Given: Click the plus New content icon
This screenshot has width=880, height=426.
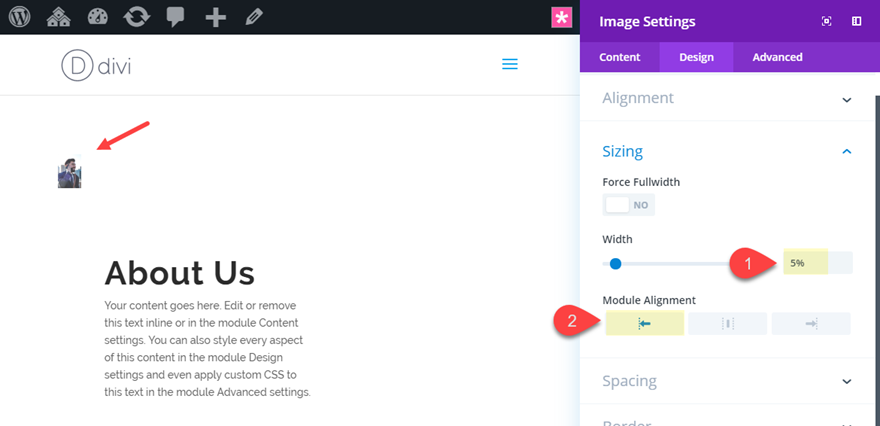Looking at the screenshot, I should [215, 17].
